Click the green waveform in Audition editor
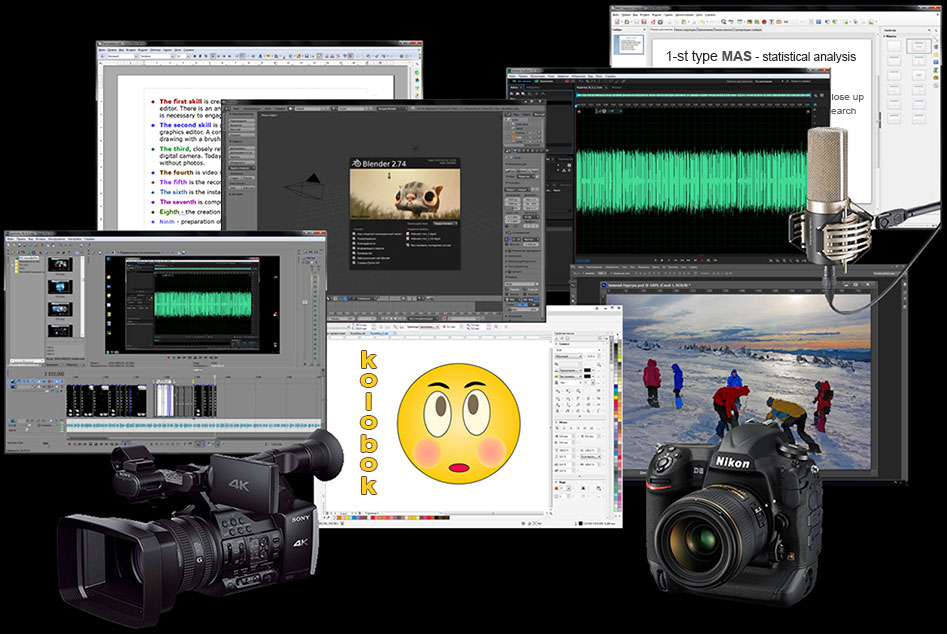 click(692, 182)
